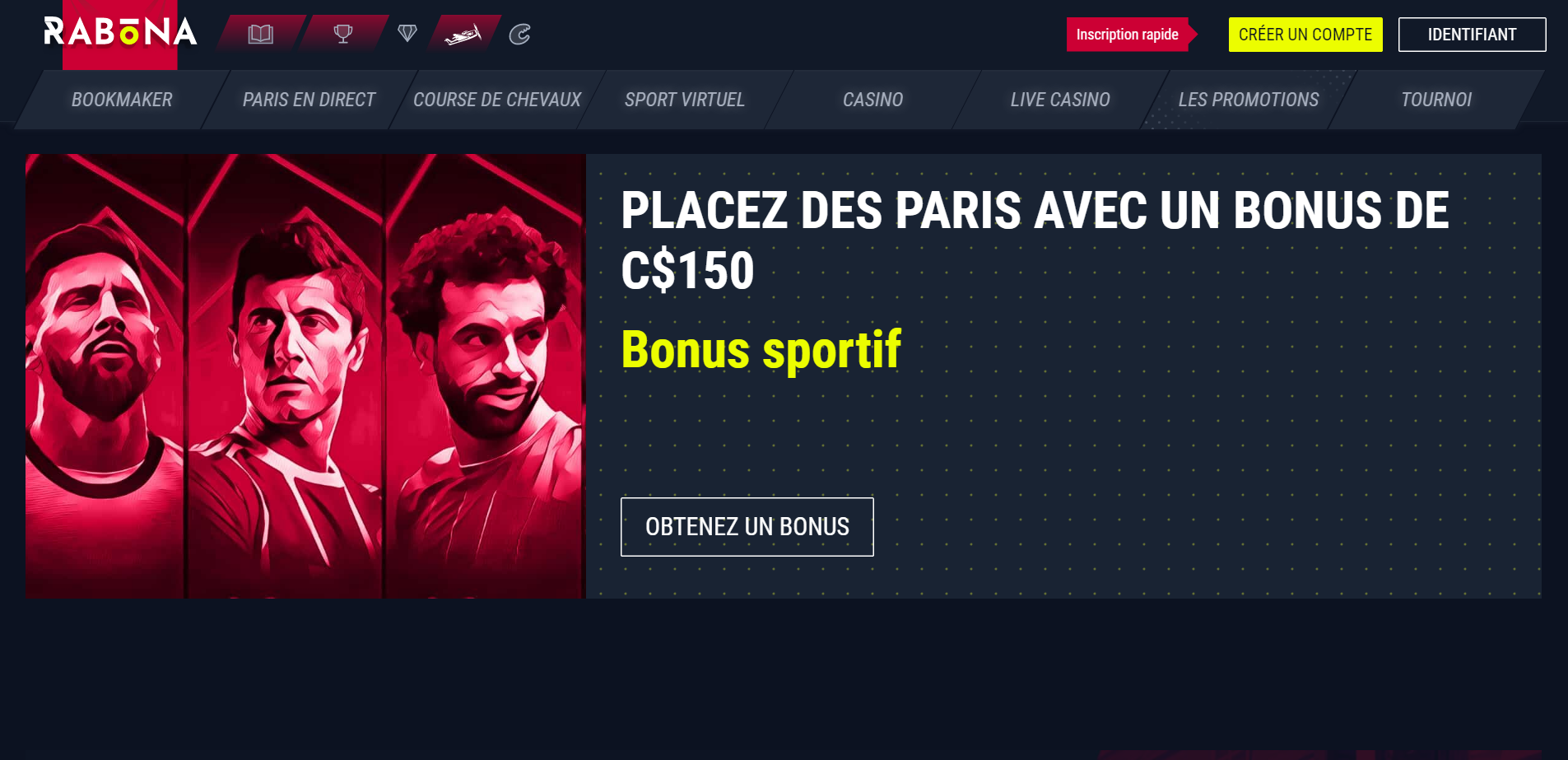Screen dimensions: 1568x760
Task: Navigate to the Casino tab
Action: tap(872, 100)
